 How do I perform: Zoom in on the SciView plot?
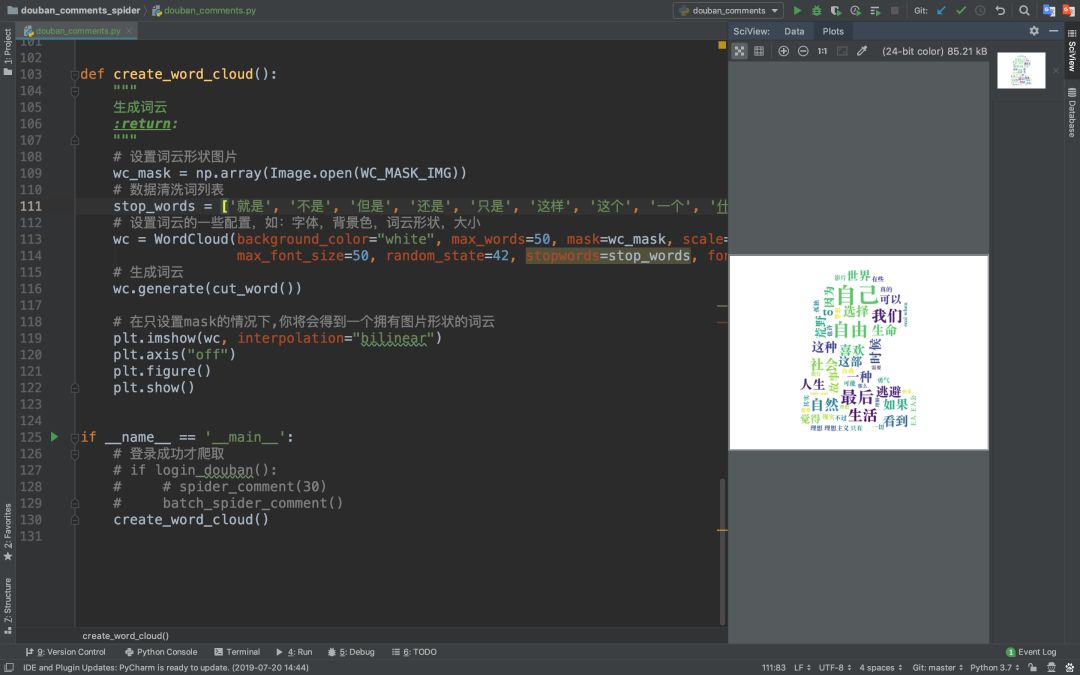[x=784, y=51]
